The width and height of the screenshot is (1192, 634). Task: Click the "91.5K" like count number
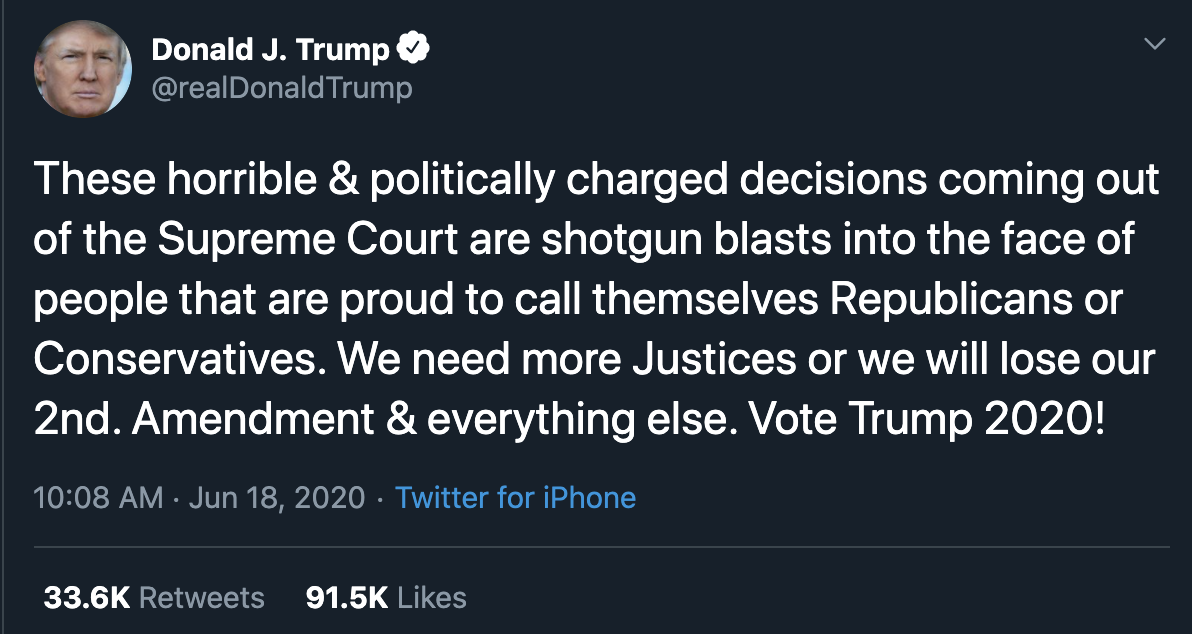coord(347,598)
